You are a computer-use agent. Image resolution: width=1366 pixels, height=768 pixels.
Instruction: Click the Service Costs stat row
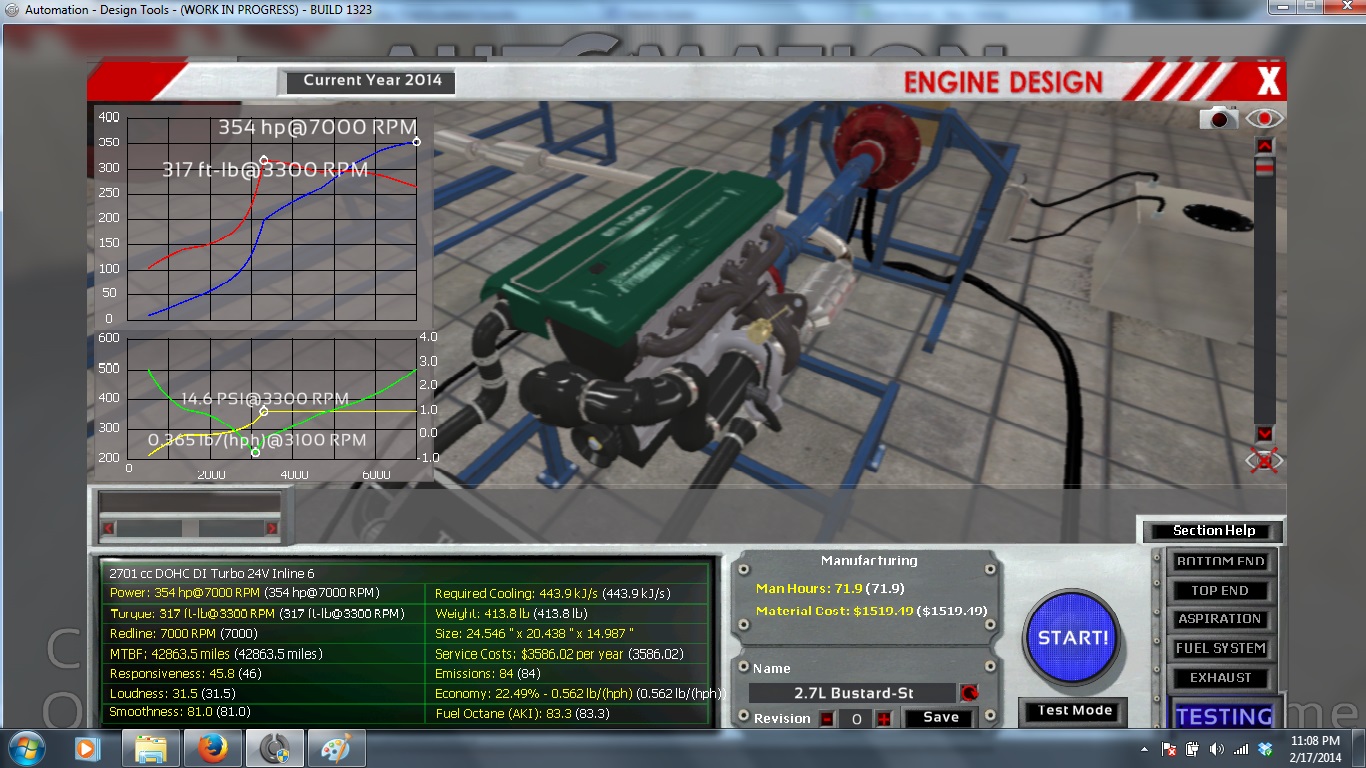tap(559, 653)
